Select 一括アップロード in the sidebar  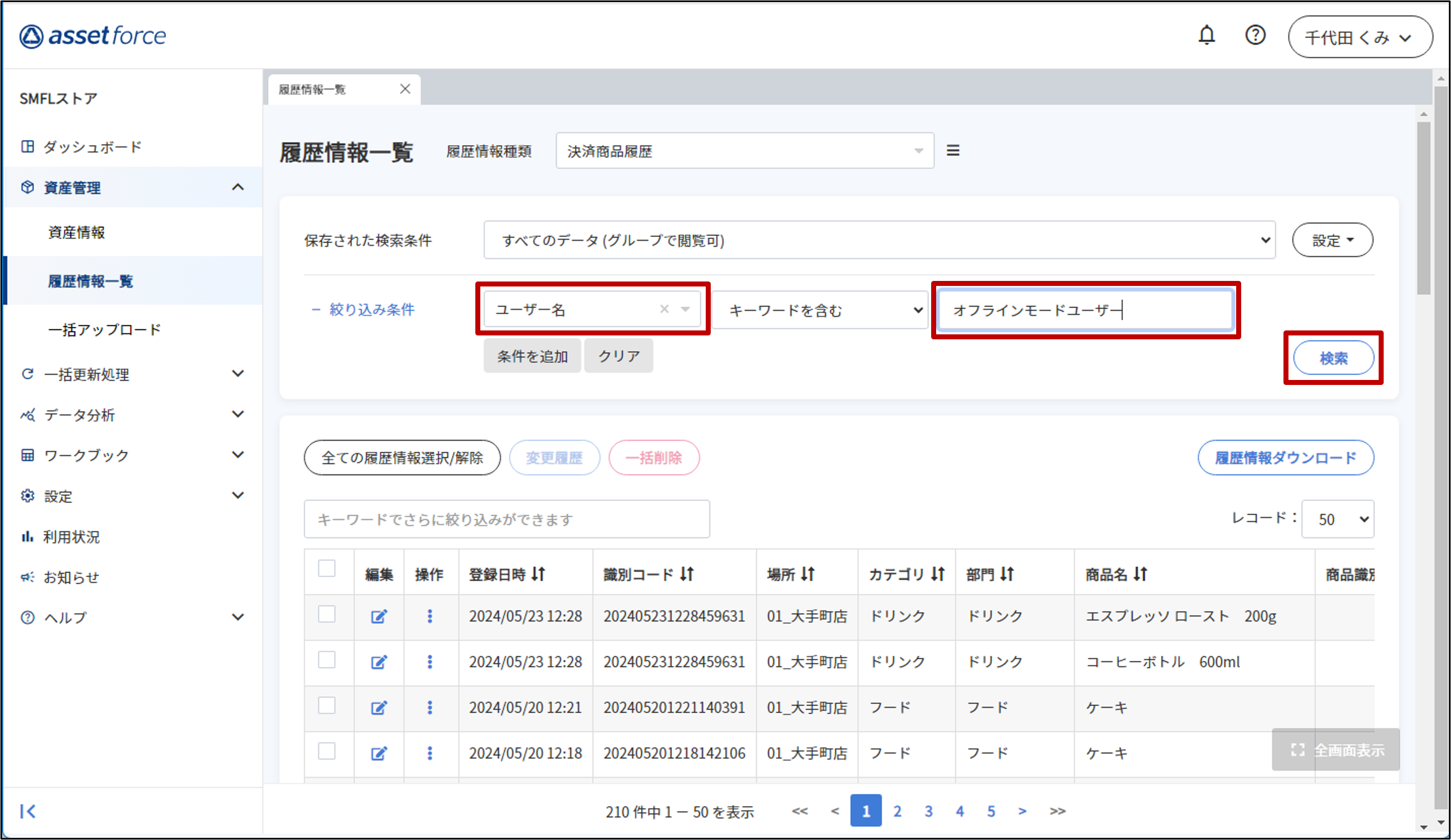click(x=104, y=330)
